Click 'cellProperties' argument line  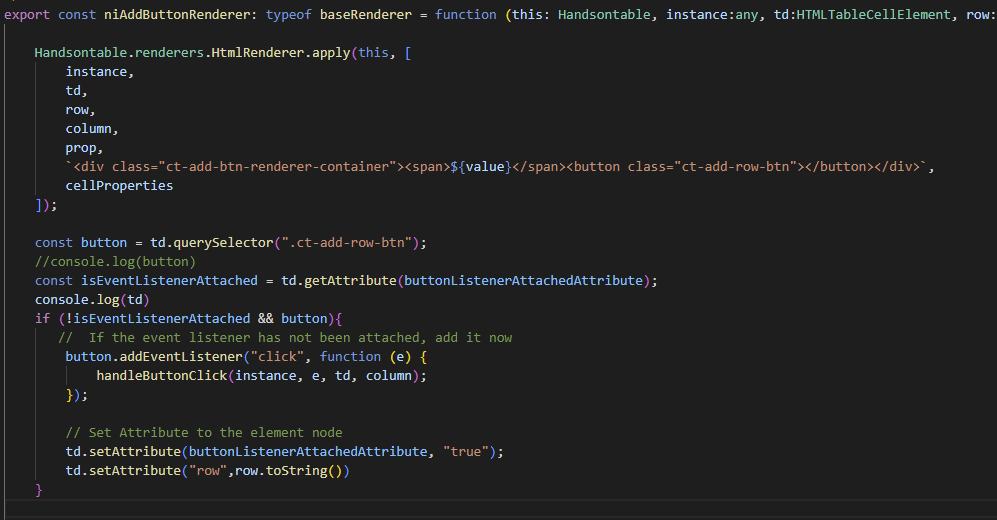coord(120,186)
